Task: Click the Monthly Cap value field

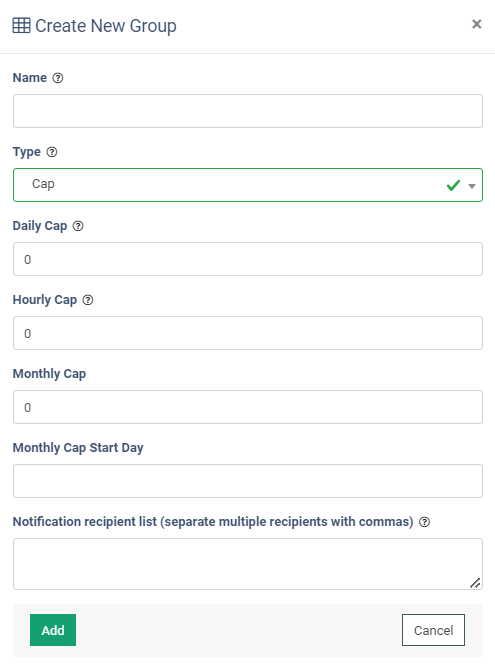Action: click(x=248, y=407)
